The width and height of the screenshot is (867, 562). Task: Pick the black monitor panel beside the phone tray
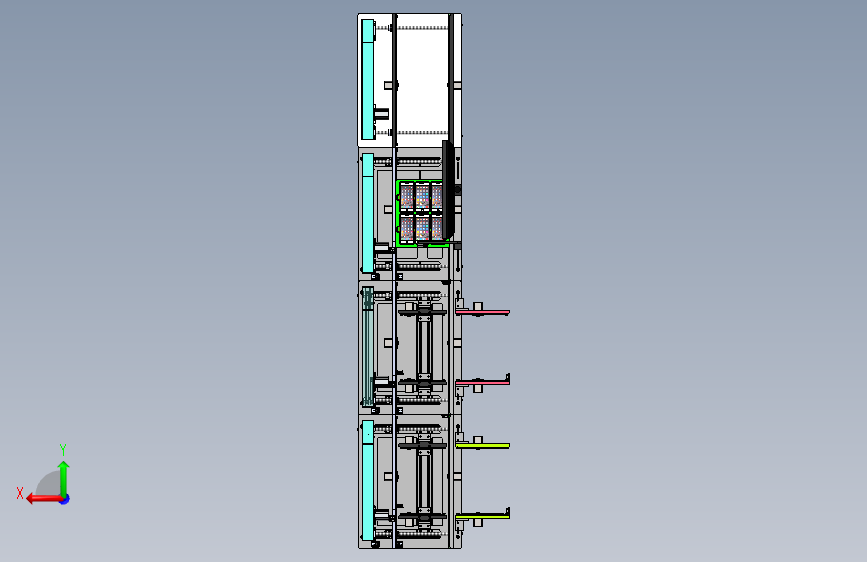[448, 190]
